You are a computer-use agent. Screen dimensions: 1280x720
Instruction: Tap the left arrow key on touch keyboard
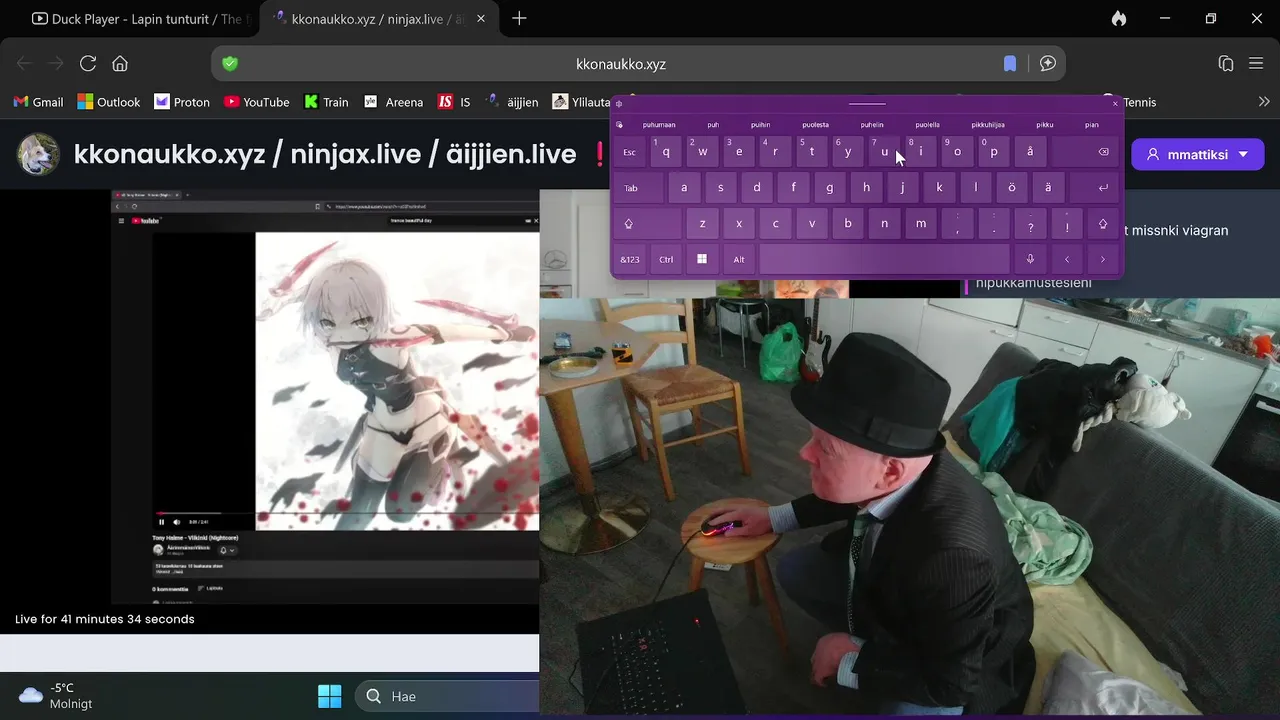[x=1067, y=259]
